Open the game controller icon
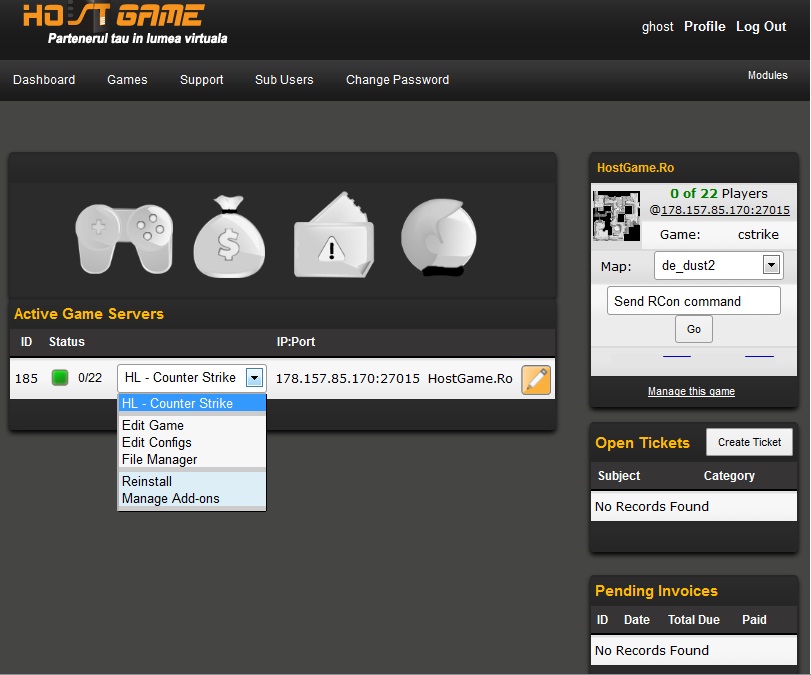811x675 pixels. tap(124, 238)
